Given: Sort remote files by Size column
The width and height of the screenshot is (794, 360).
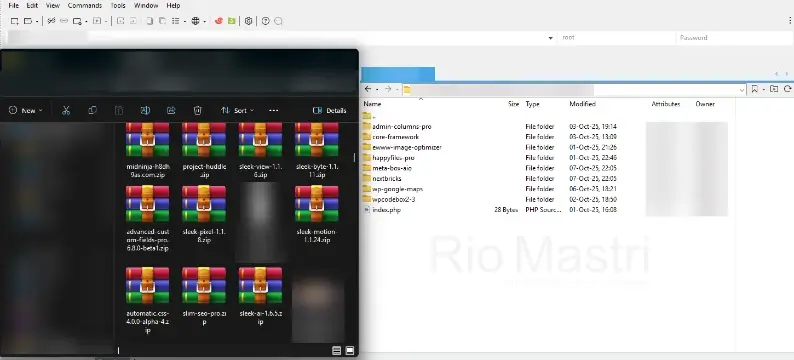Looking at the screenshot, I should 513,104.
